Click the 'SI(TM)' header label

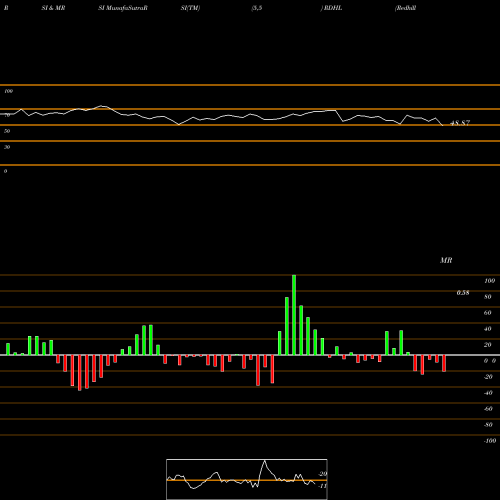coord(190,8)
